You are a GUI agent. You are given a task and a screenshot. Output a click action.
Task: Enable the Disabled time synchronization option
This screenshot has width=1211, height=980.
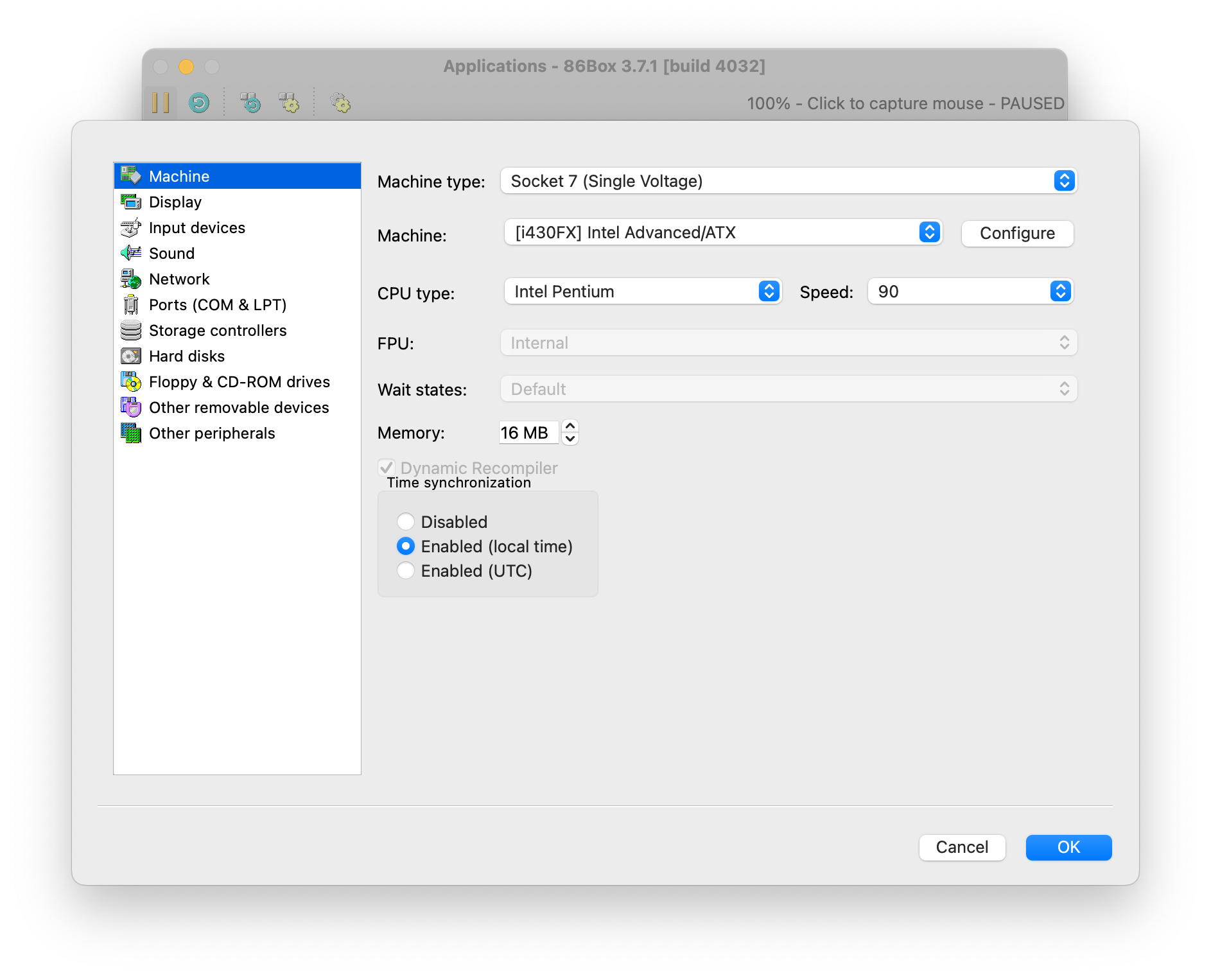(x=405, y=521)
